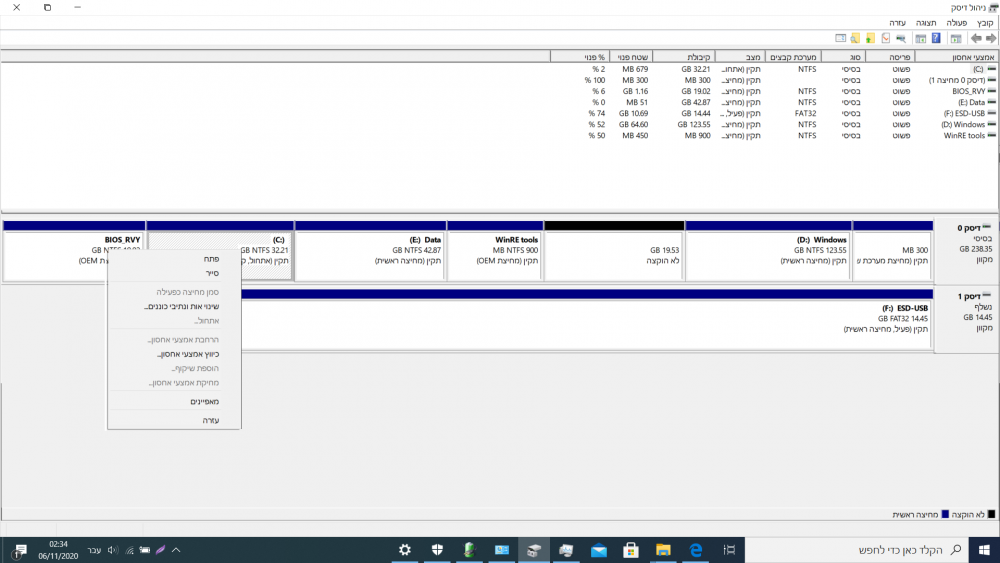Select the (E:) Data row in the volume list
The image size is (1000, 563).
pyautogui.click(x=789, y=102)
